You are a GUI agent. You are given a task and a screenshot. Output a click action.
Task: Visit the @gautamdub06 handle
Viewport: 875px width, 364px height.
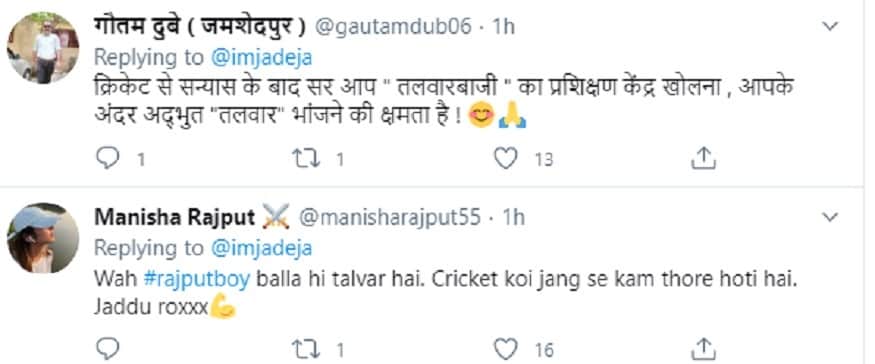click(394, 27)
